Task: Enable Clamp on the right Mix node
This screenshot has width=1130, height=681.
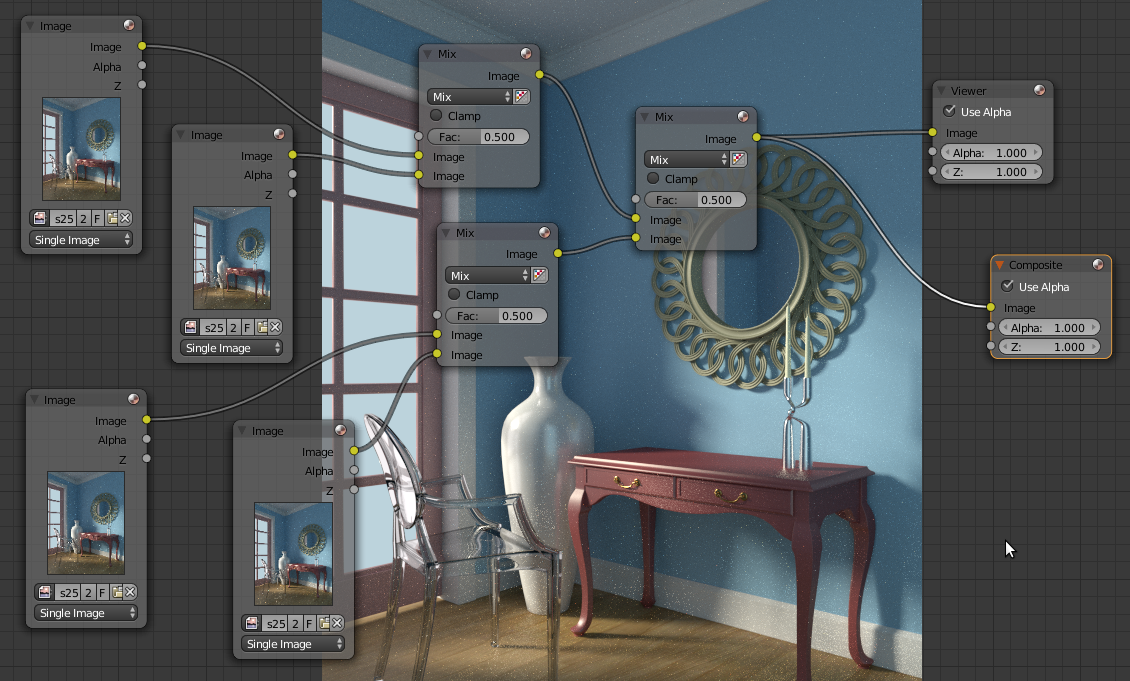Action: (653, 178)
